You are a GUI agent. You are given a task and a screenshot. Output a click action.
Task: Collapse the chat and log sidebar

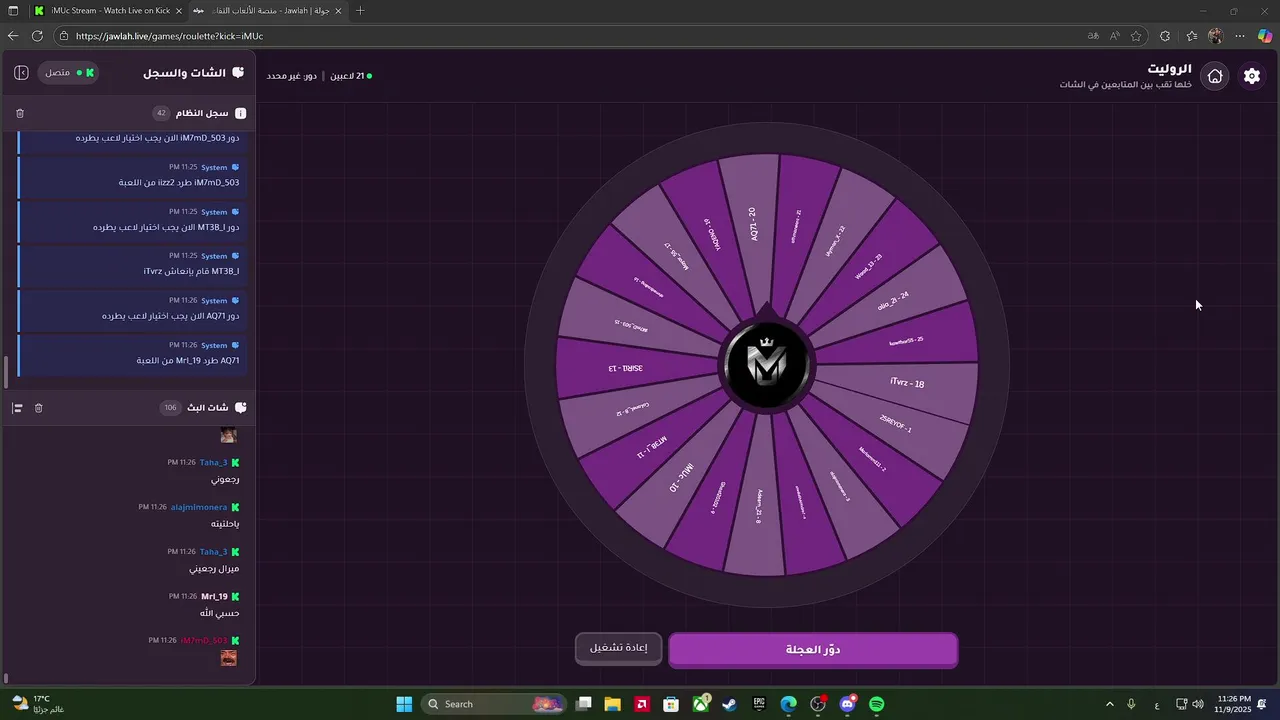pyautogui.click(x=21, y=73)
